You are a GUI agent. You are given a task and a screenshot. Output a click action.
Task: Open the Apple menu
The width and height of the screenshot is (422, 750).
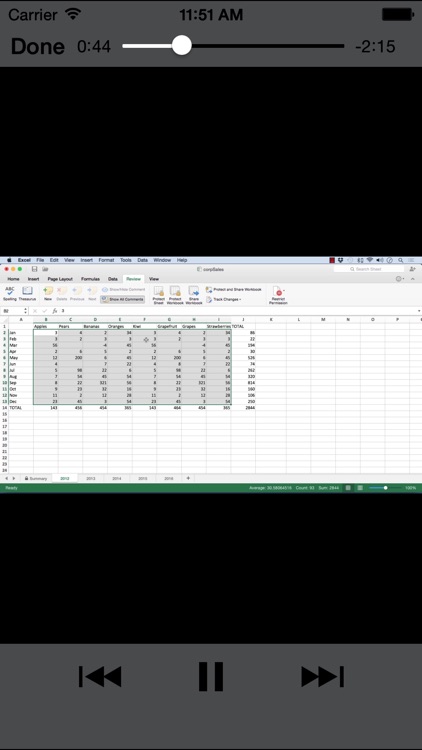[x=9, y=260]
